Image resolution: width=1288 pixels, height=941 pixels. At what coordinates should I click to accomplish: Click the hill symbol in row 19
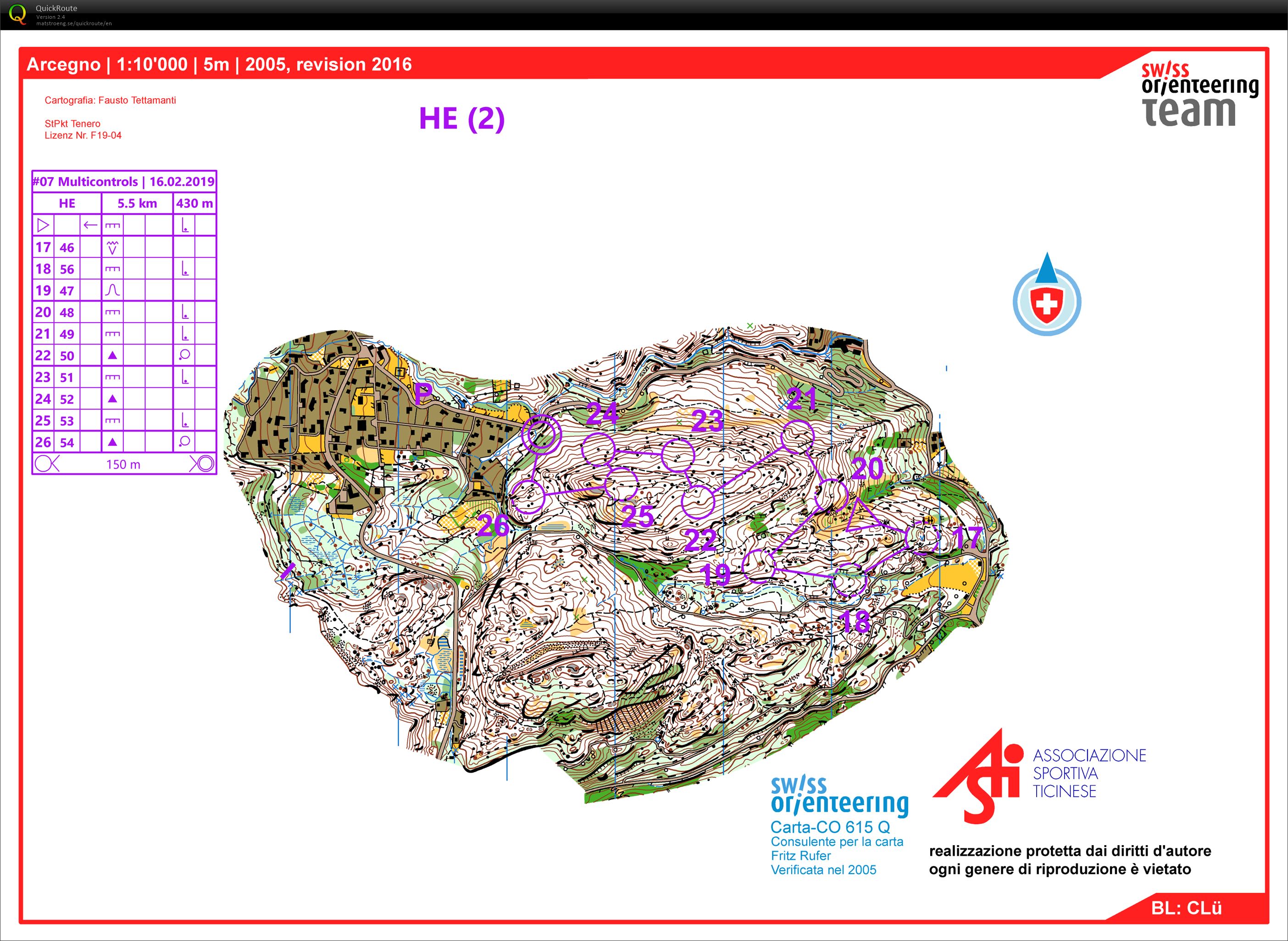coord(112,290)
